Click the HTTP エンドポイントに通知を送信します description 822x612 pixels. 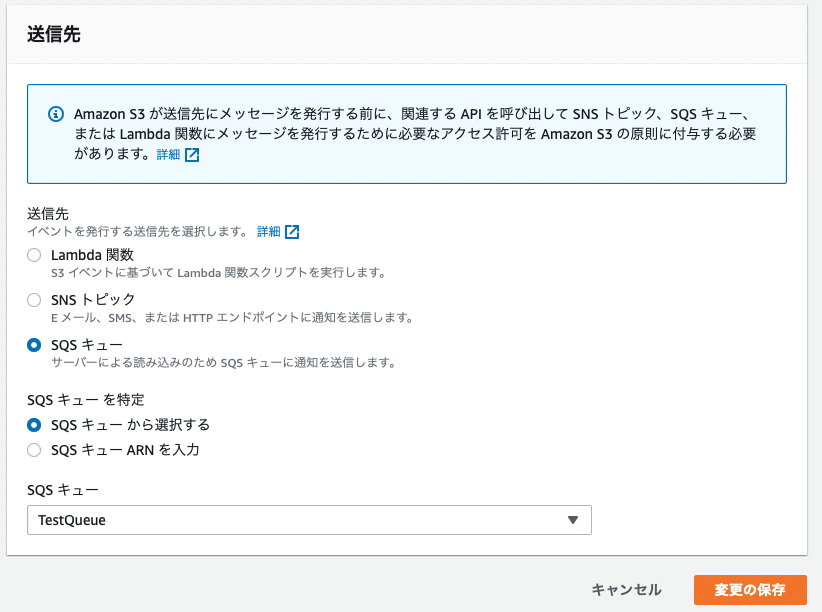[232, 317]
